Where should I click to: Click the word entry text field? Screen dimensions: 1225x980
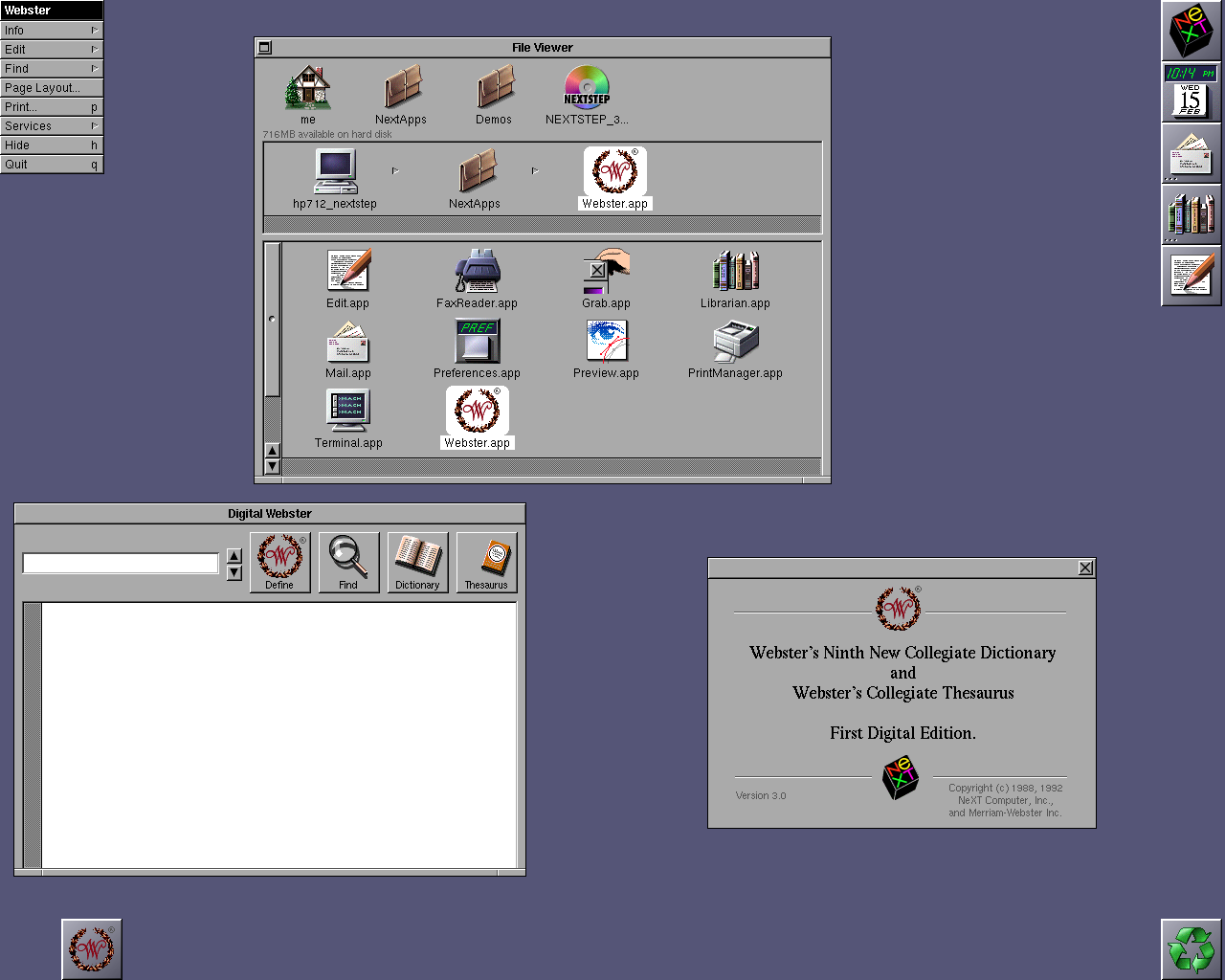[122, 564]
